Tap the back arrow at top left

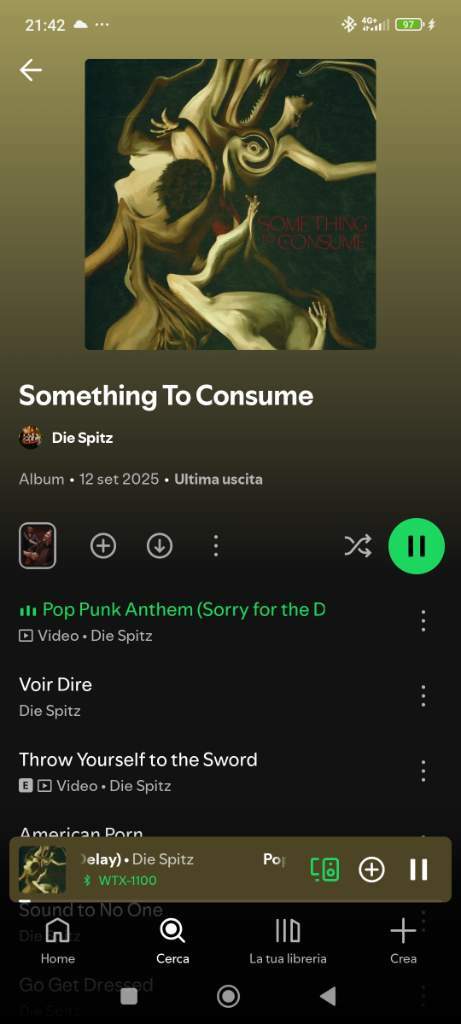(x=31, y=70)
